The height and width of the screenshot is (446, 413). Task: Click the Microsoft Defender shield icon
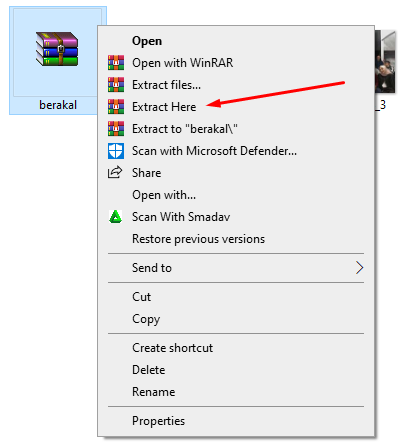(116, 151)
